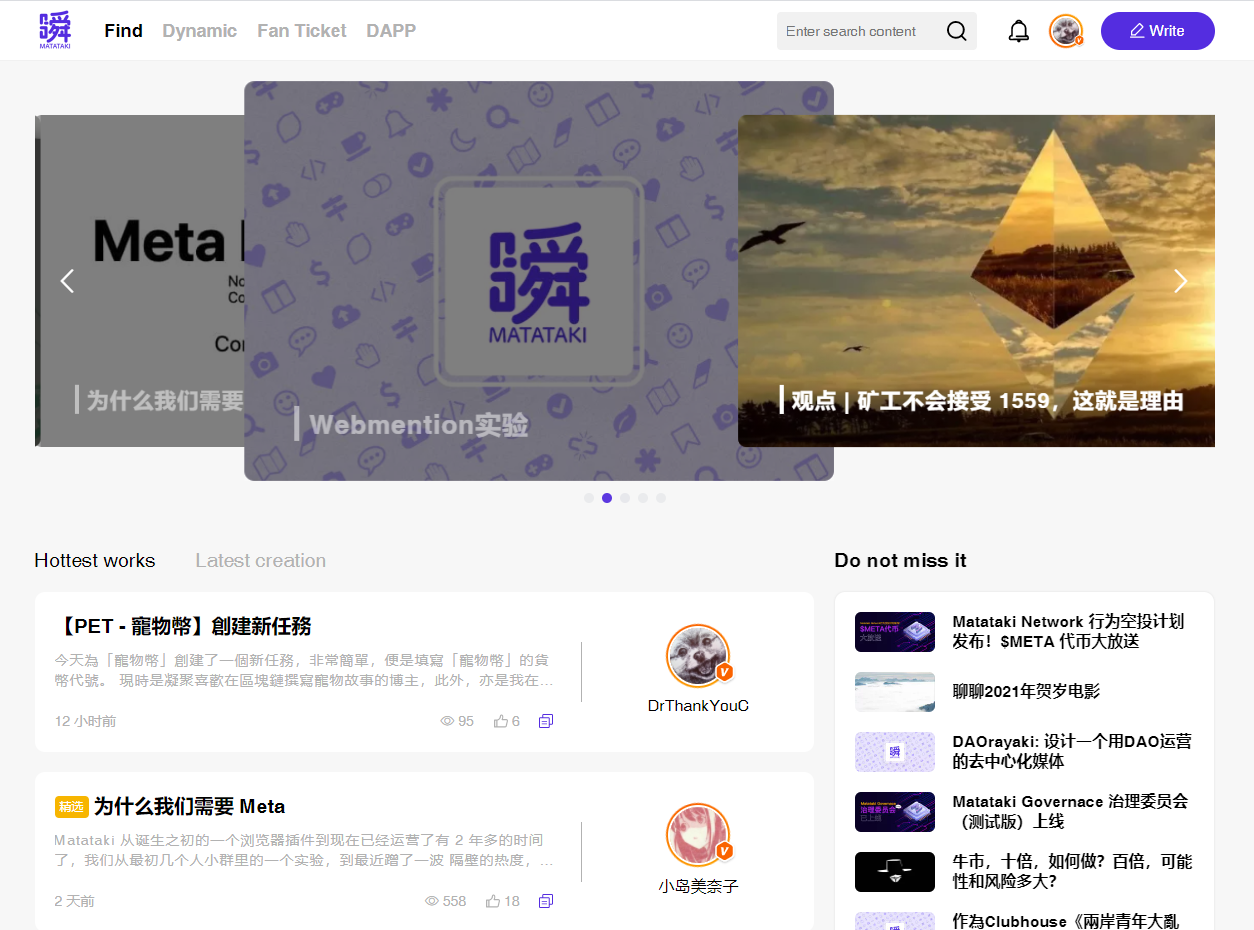Click the 精选 featured badge
This screenshot has height=930, width=1254.
[72, 807]
